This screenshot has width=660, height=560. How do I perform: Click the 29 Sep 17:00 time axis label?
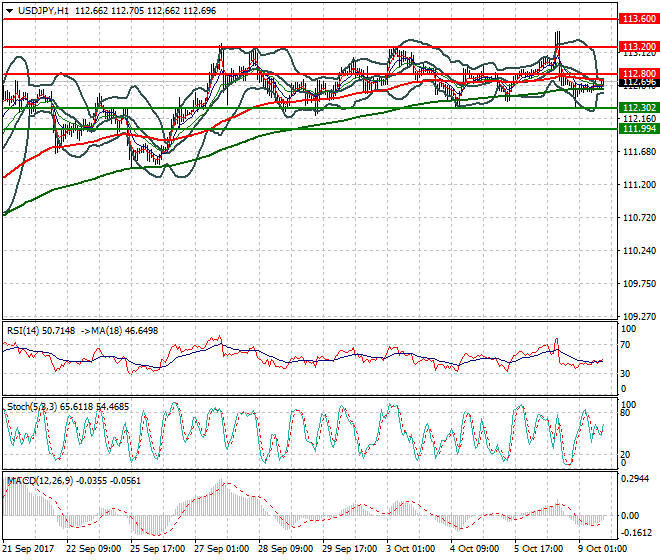(349, 549)
